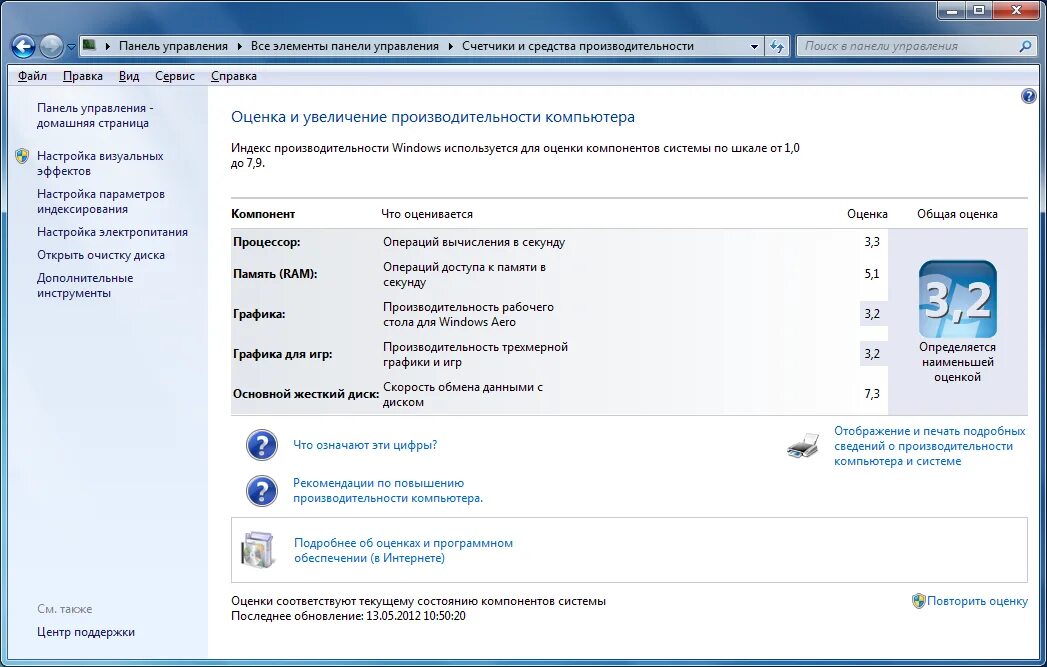Image resolution: width=1047 pixels, height=667 pixels.
Task: Click Основной жесткий диск score 7,3
Action: pyautogui.click(x=872, y=394)
